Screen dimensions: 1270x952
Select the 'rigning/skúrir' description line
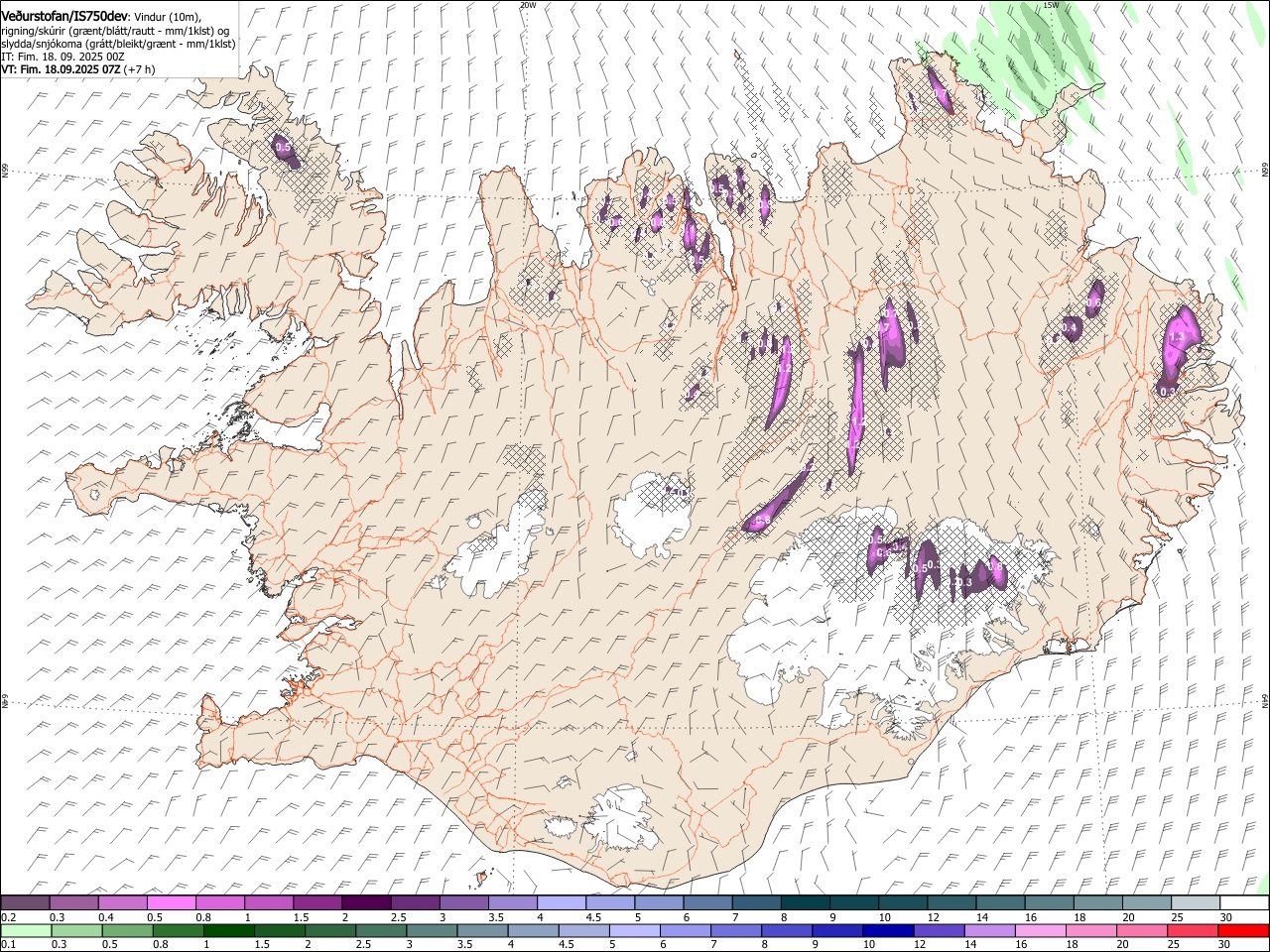(115, 31)
